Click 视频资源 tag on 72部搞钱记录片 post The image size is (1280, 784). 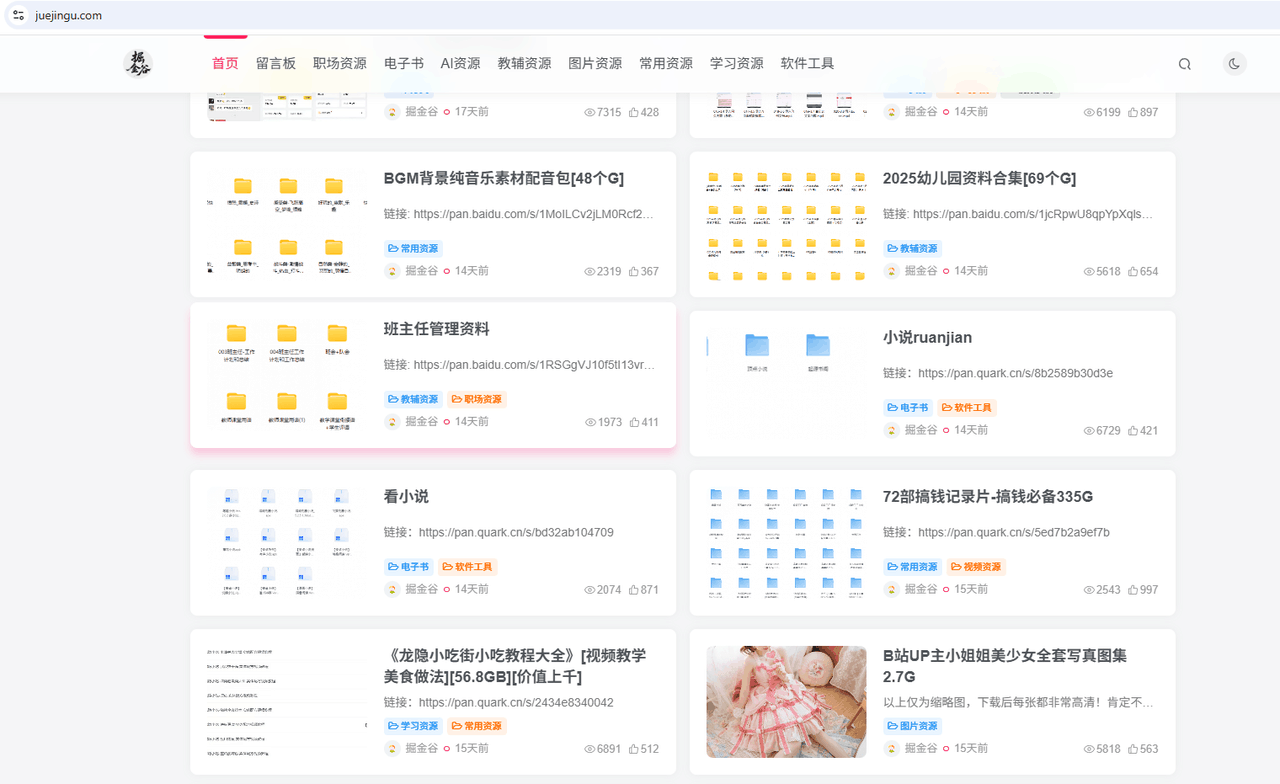click(976, 567)
